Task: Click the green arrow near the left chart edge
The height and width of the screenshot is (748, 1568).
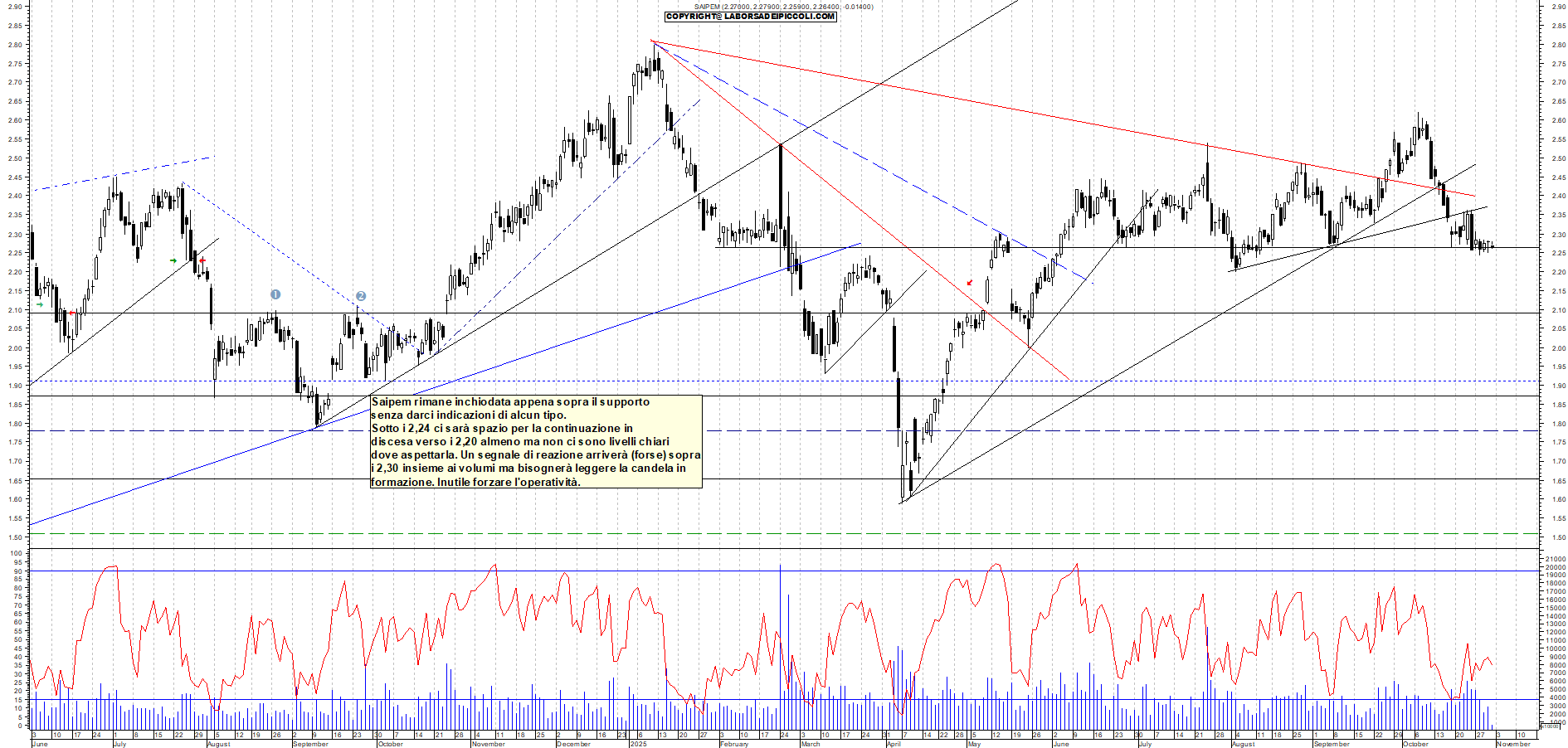Action: click(40, 304)
